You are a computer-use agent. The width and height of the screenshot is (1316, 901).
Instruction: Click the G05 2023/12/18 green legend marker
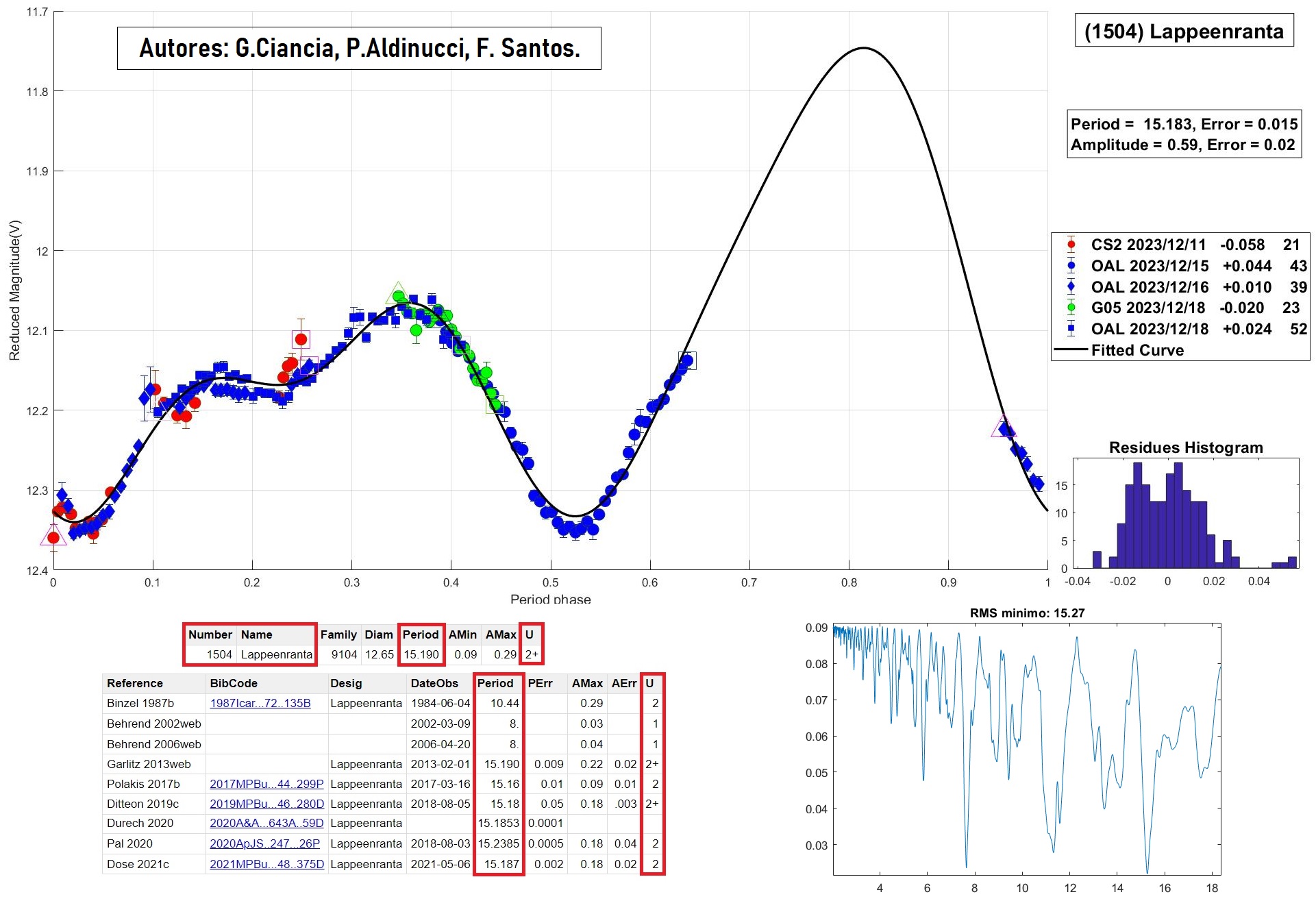(1071, 308)
